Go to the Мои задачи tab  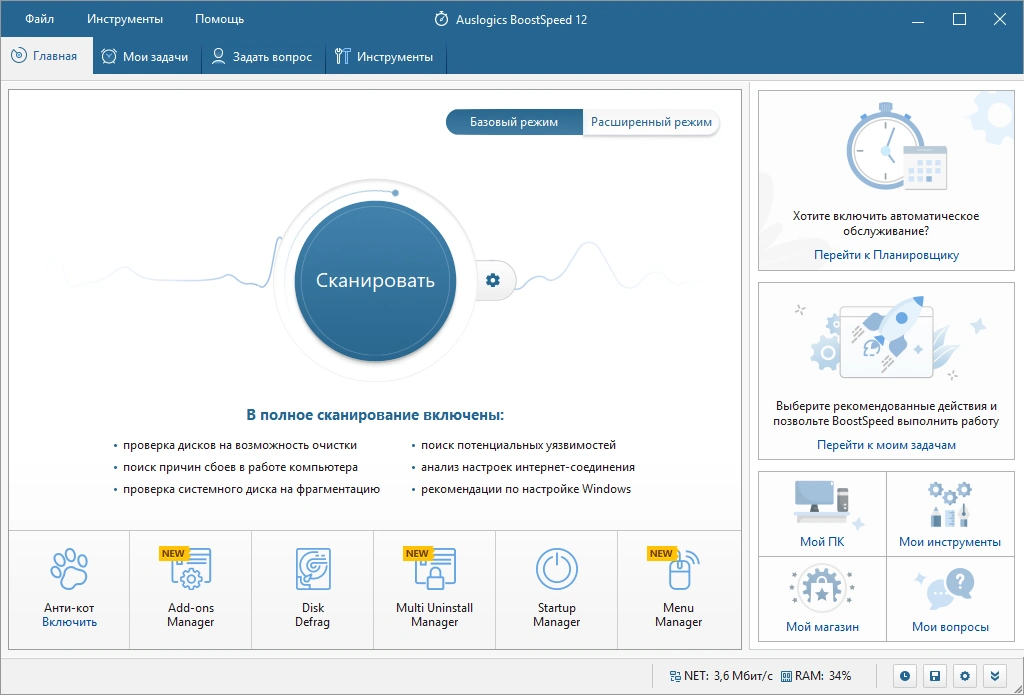[146, 56]
